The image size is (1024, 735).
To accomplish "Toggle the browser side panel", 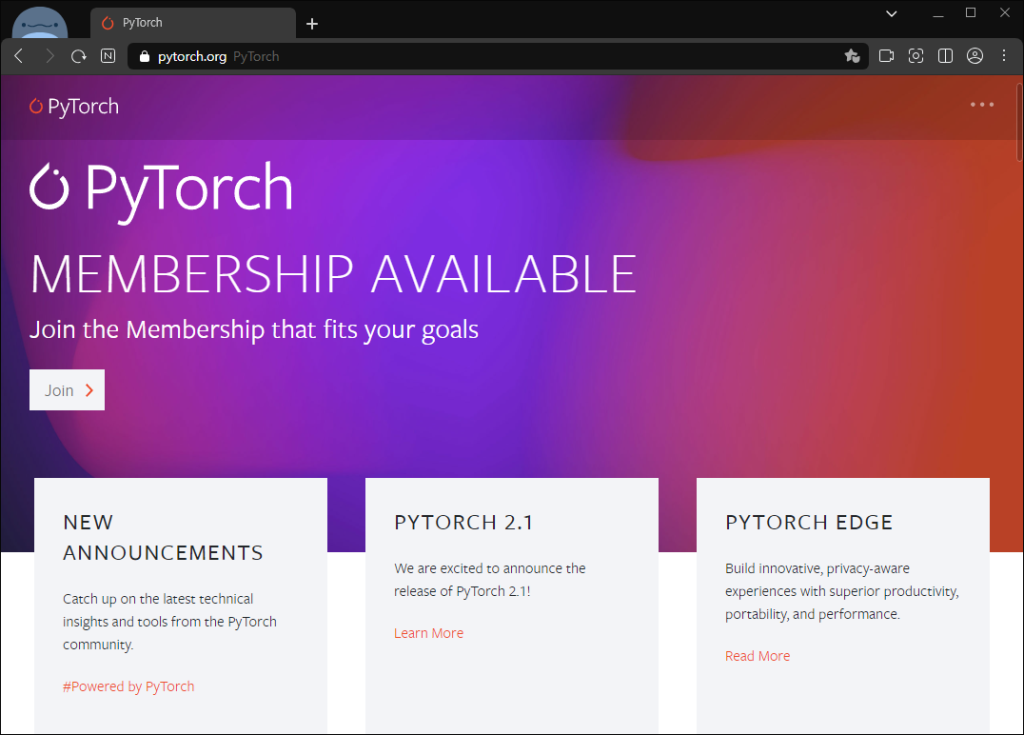I will coord(945,56).
